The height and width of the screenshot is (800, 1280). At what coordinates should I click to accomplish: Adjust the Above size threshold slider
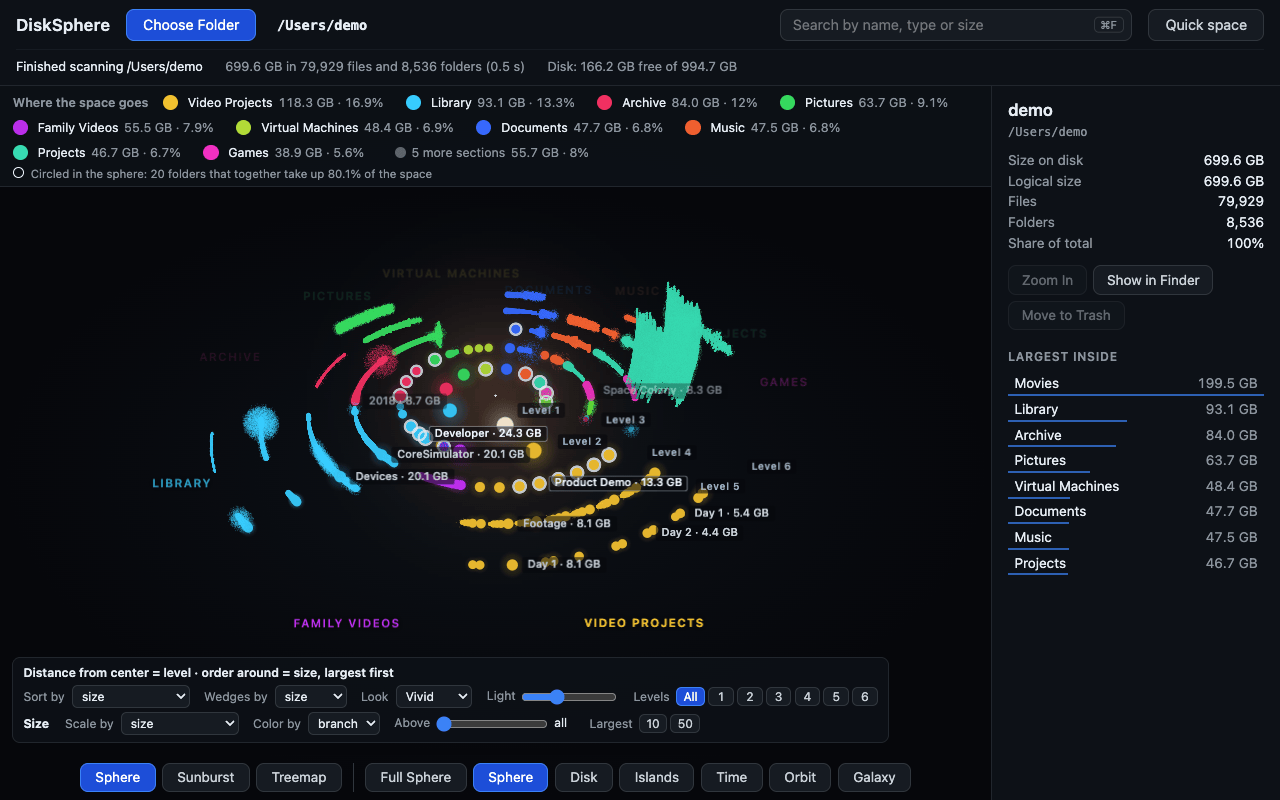[492, 724]
